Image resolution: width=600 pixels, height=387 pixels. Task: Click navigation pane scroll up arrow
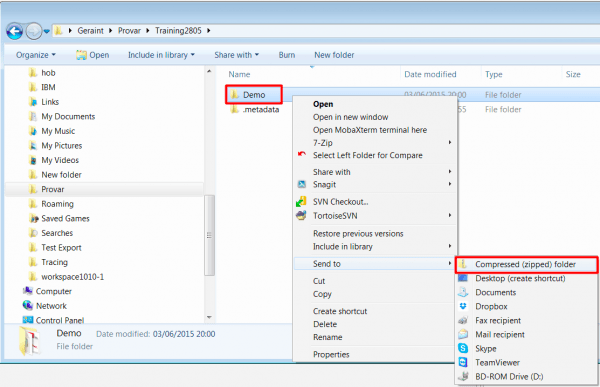209,72
